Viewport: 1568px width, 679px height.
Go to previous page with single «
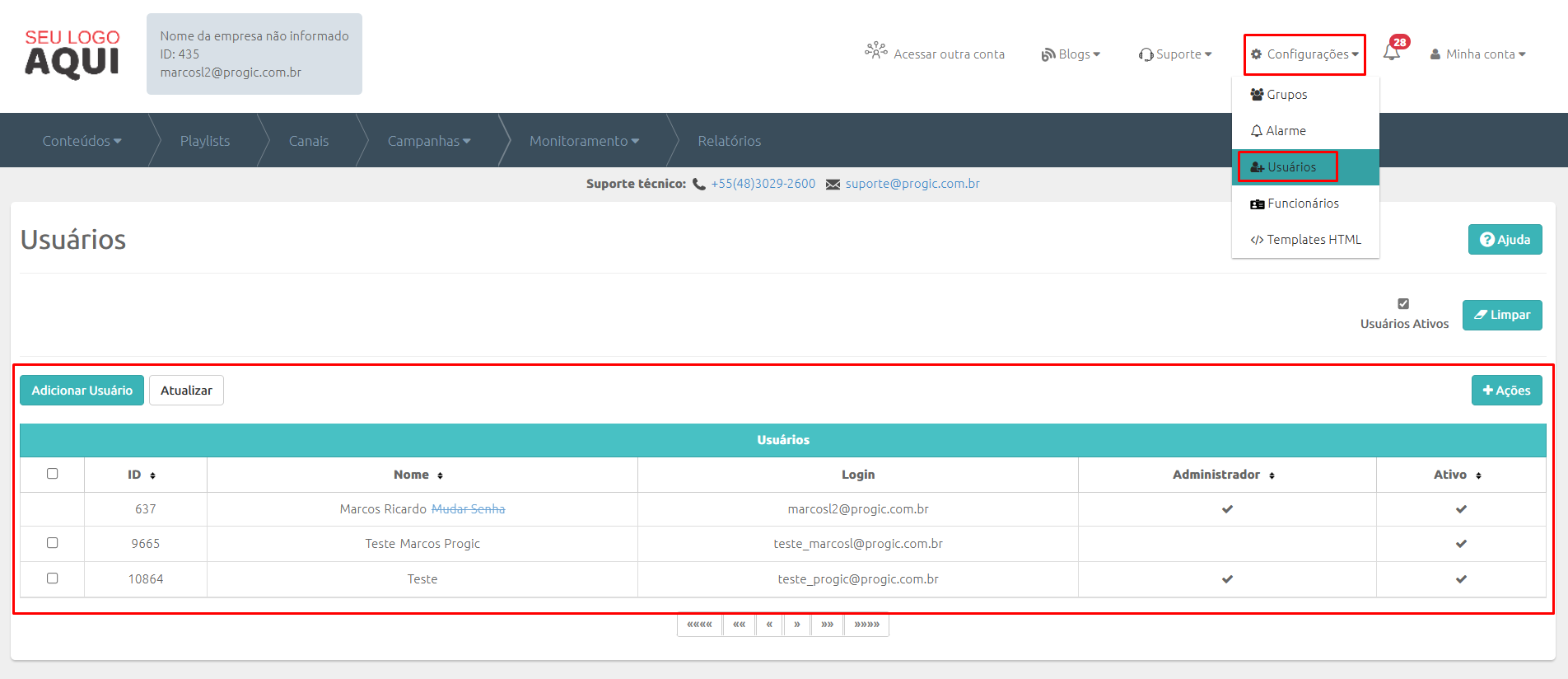(769, 625)
